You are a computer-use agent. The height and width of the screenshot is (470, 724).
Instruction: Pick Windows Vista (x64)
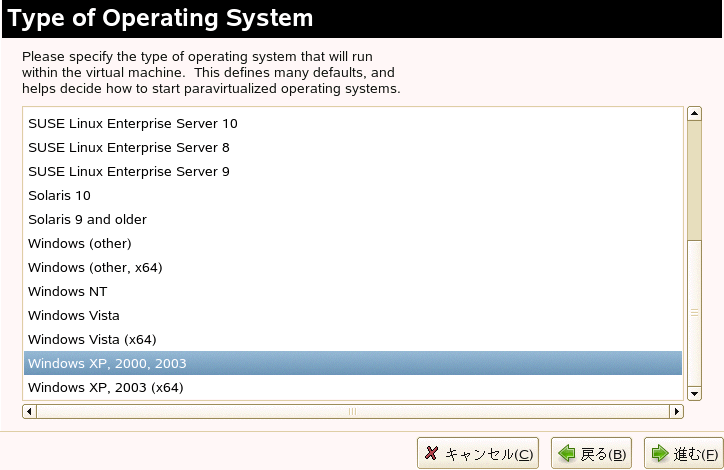coord(353,340)
